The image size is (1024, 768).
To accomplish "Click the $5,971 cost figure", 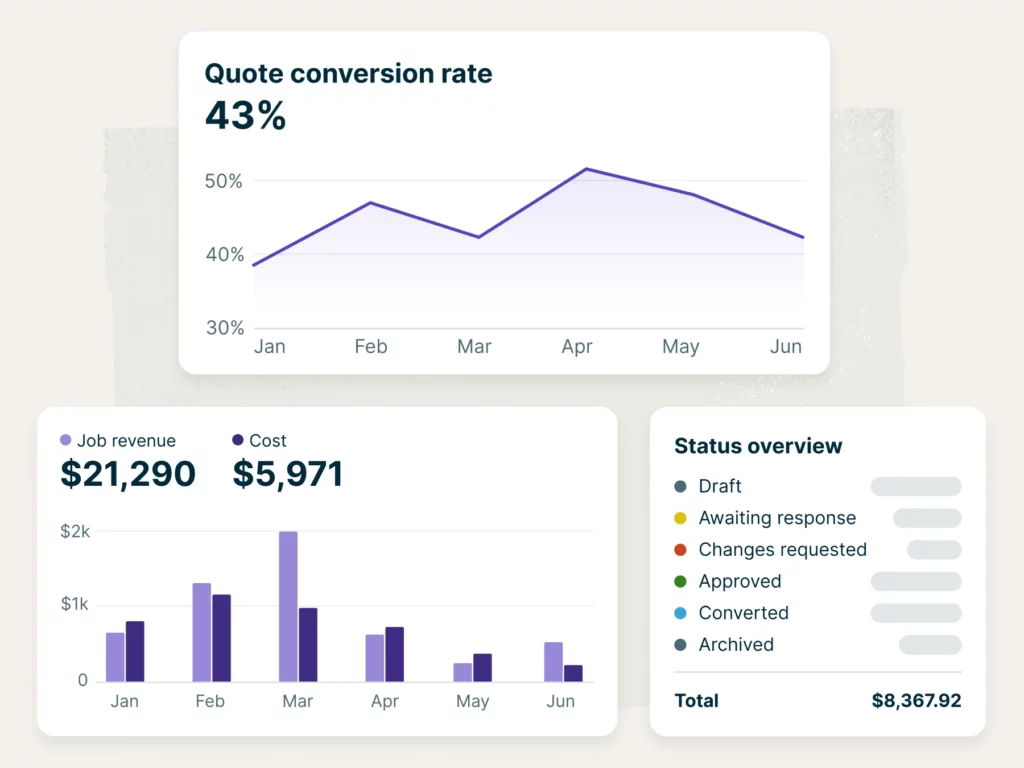I will [288, 474].
